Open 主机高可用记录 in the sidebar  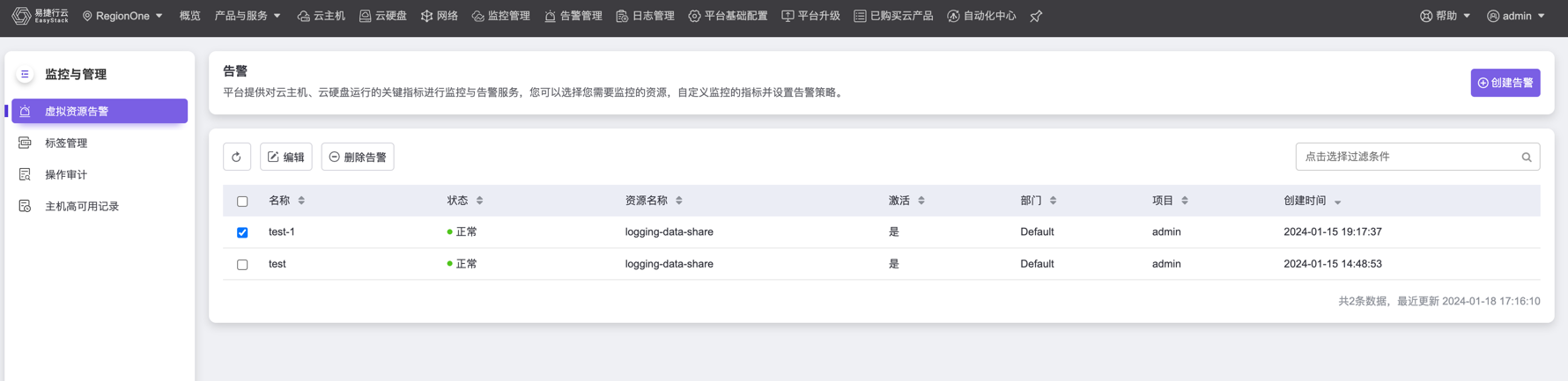[81, 206]
